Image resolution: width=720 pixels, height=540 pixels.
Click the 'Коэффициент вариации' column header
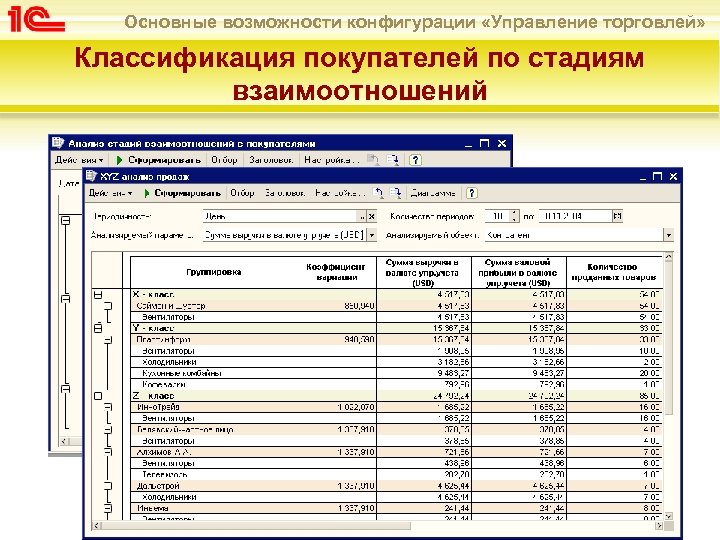(336, 272)
